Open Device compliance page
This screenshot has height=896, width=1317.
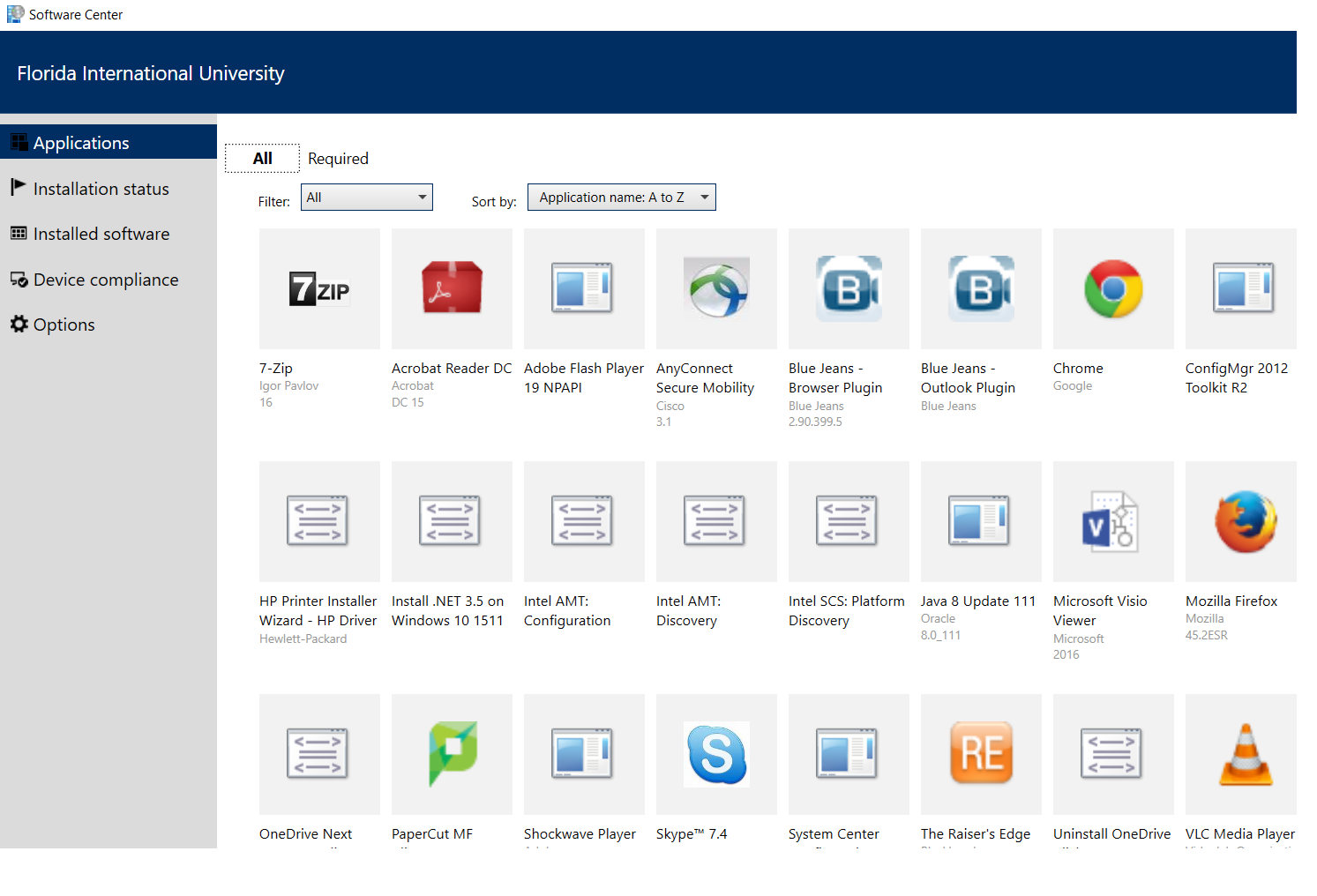[x=105, y=280]
